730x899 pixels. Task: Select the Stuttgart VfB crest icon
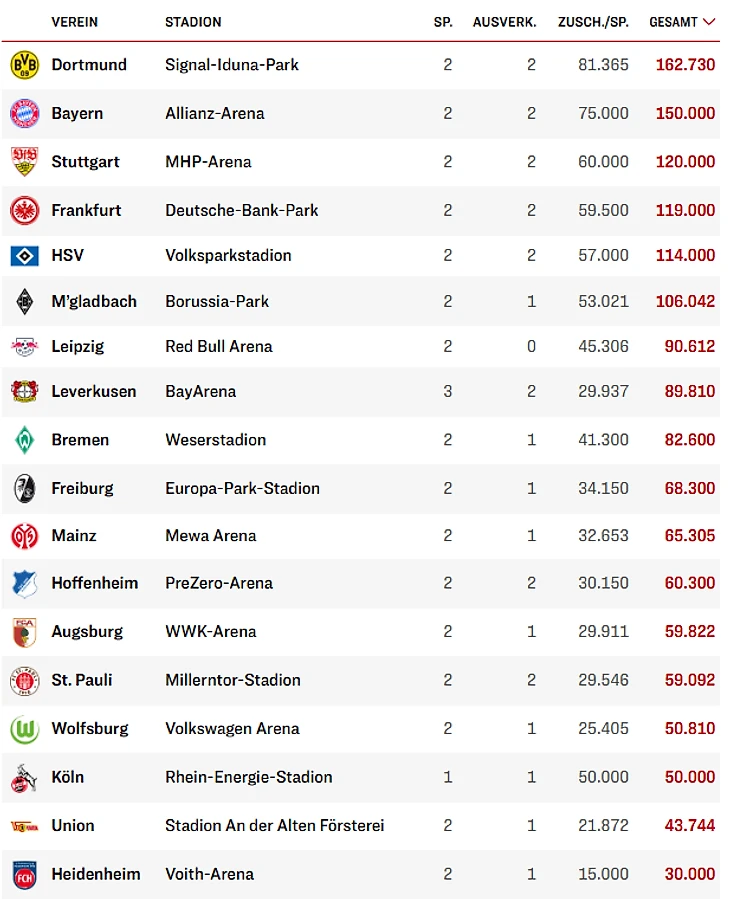25,162
